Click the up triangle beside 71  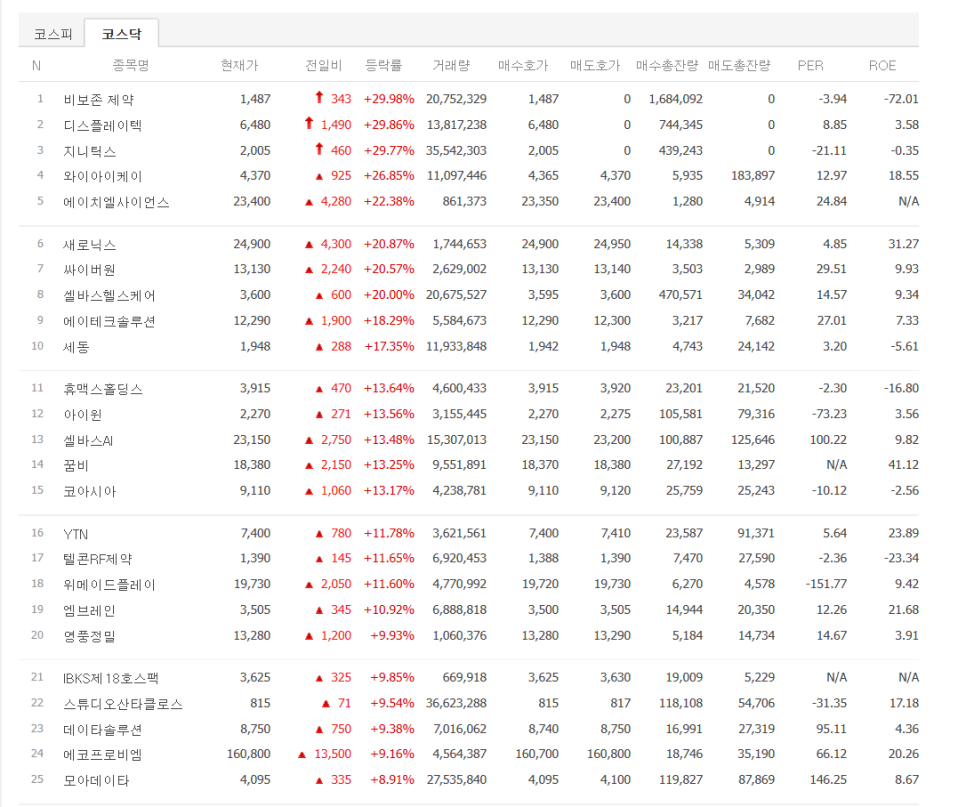point(327,704)
